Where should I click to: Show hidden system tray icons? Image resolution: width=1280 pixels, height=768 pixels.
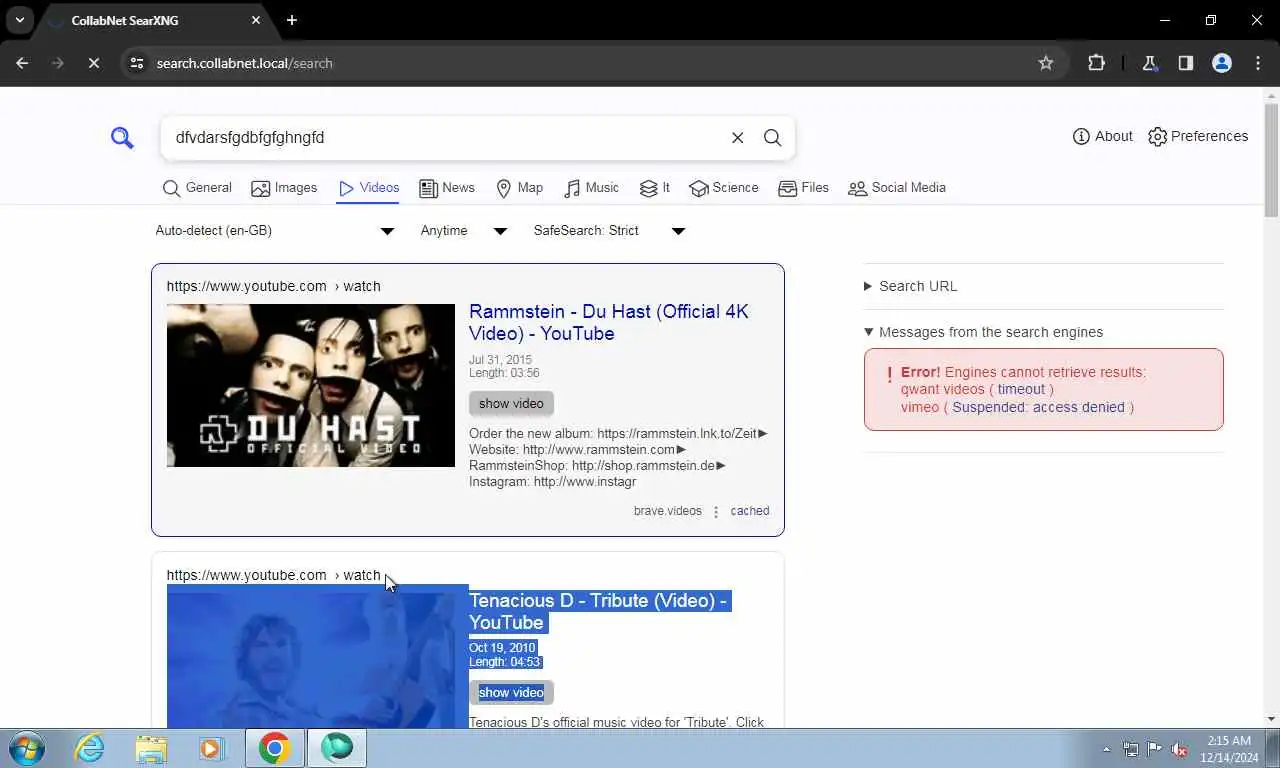click(1106, 749)
